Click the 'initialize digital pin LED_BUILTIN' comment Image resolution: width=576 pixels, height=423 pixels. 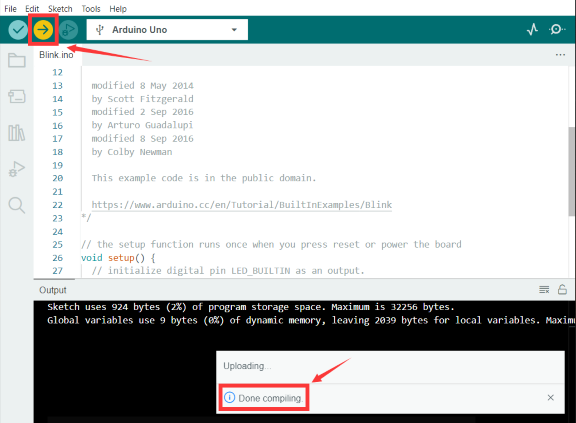[x=228, y=271]
